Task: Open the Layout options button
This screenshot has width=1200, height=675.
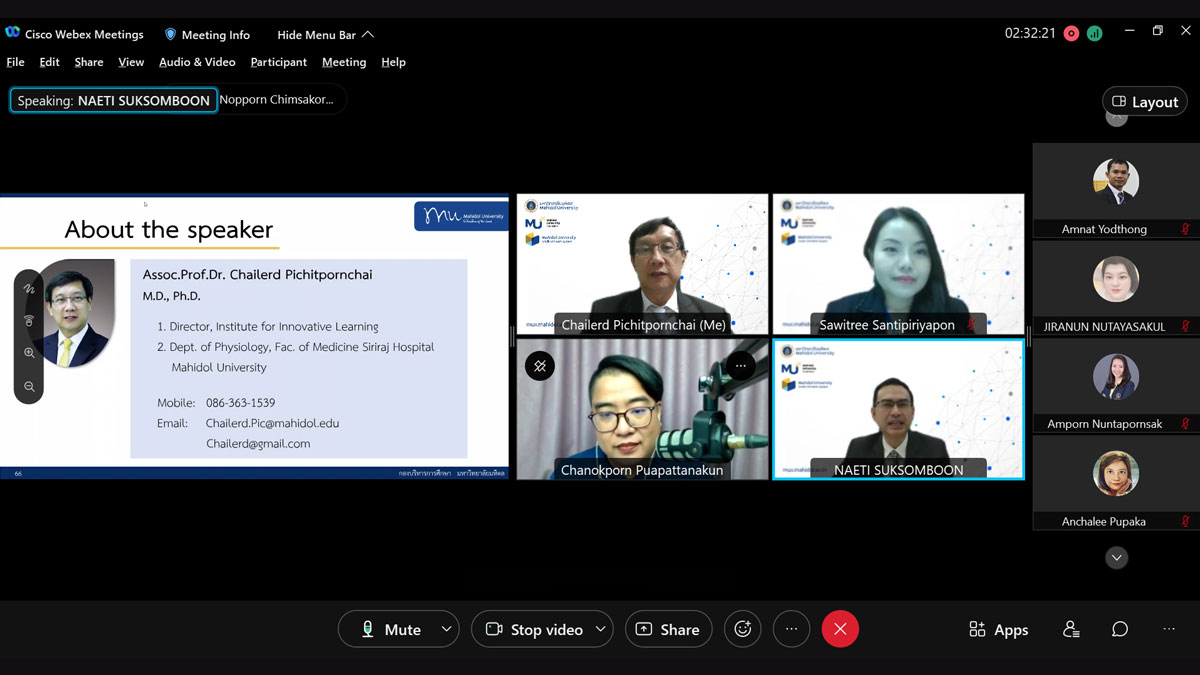Action: click(x=1145, y=102)
